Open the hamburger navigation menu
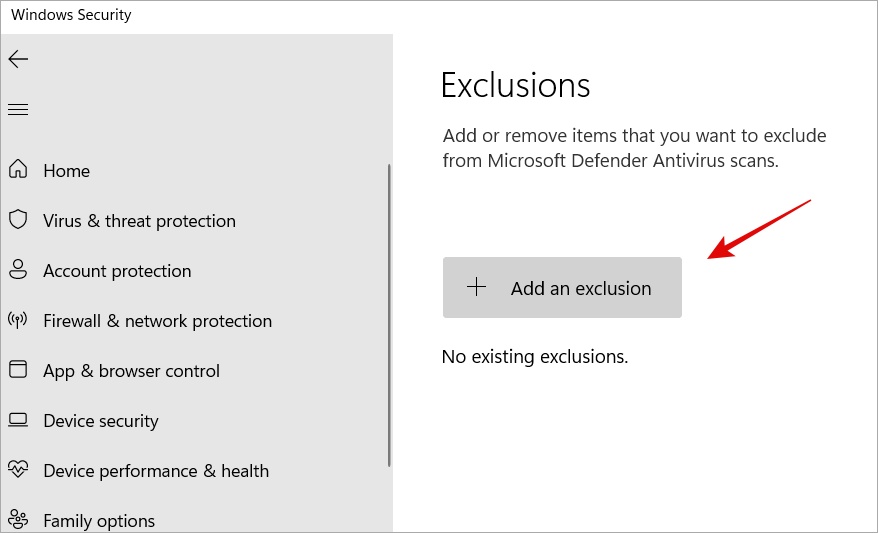The image size is (878, 533). 18,109
